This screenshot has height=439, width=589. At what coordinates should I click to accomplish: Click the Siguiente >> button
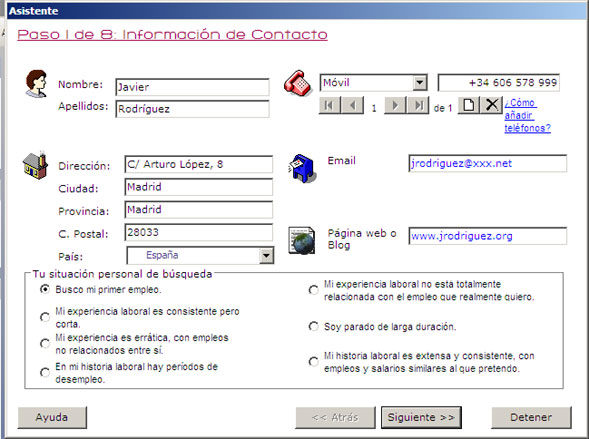(421, 417)
